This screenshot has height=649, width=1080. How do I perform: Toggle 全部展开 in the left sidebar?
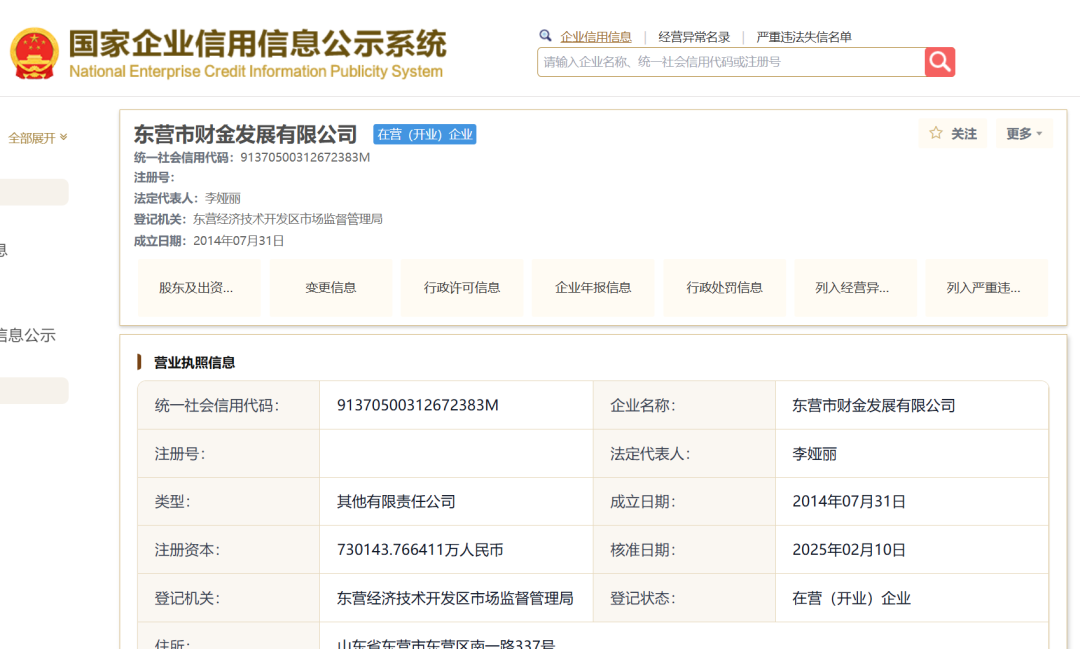pyautogui.click(x=37, y=138)
